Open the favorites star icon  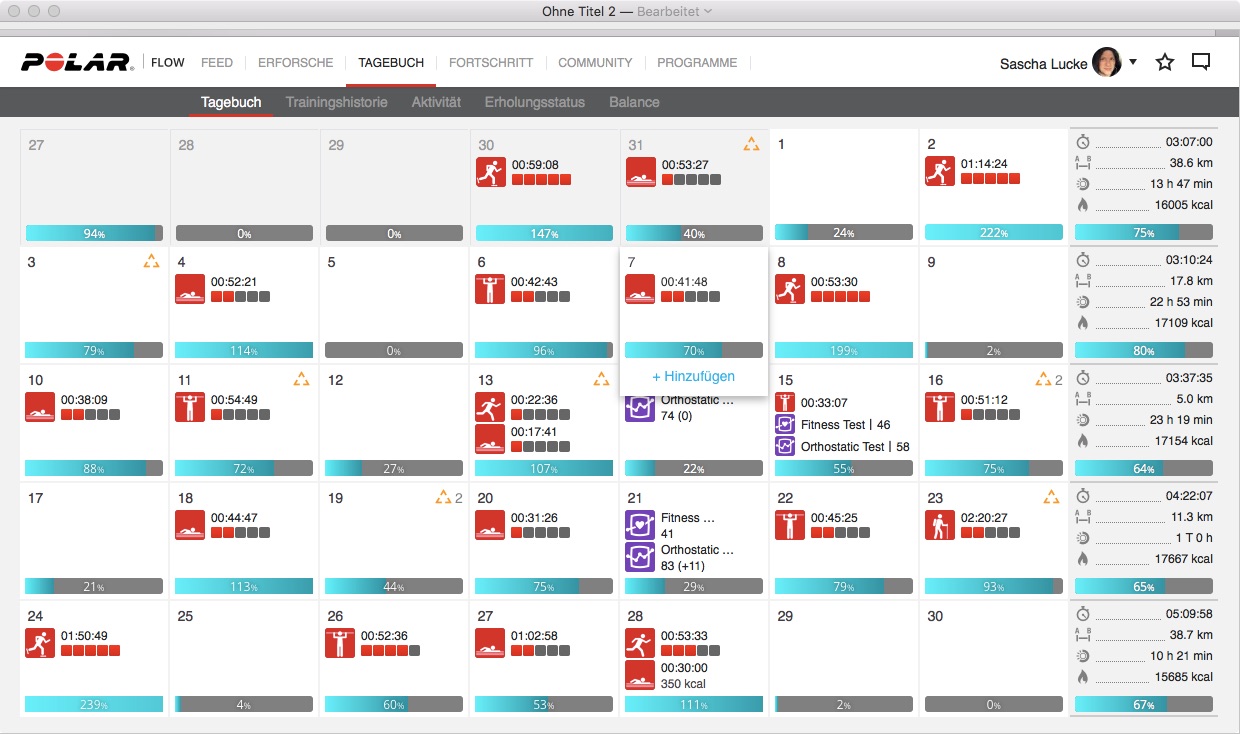coord(1165,63)
